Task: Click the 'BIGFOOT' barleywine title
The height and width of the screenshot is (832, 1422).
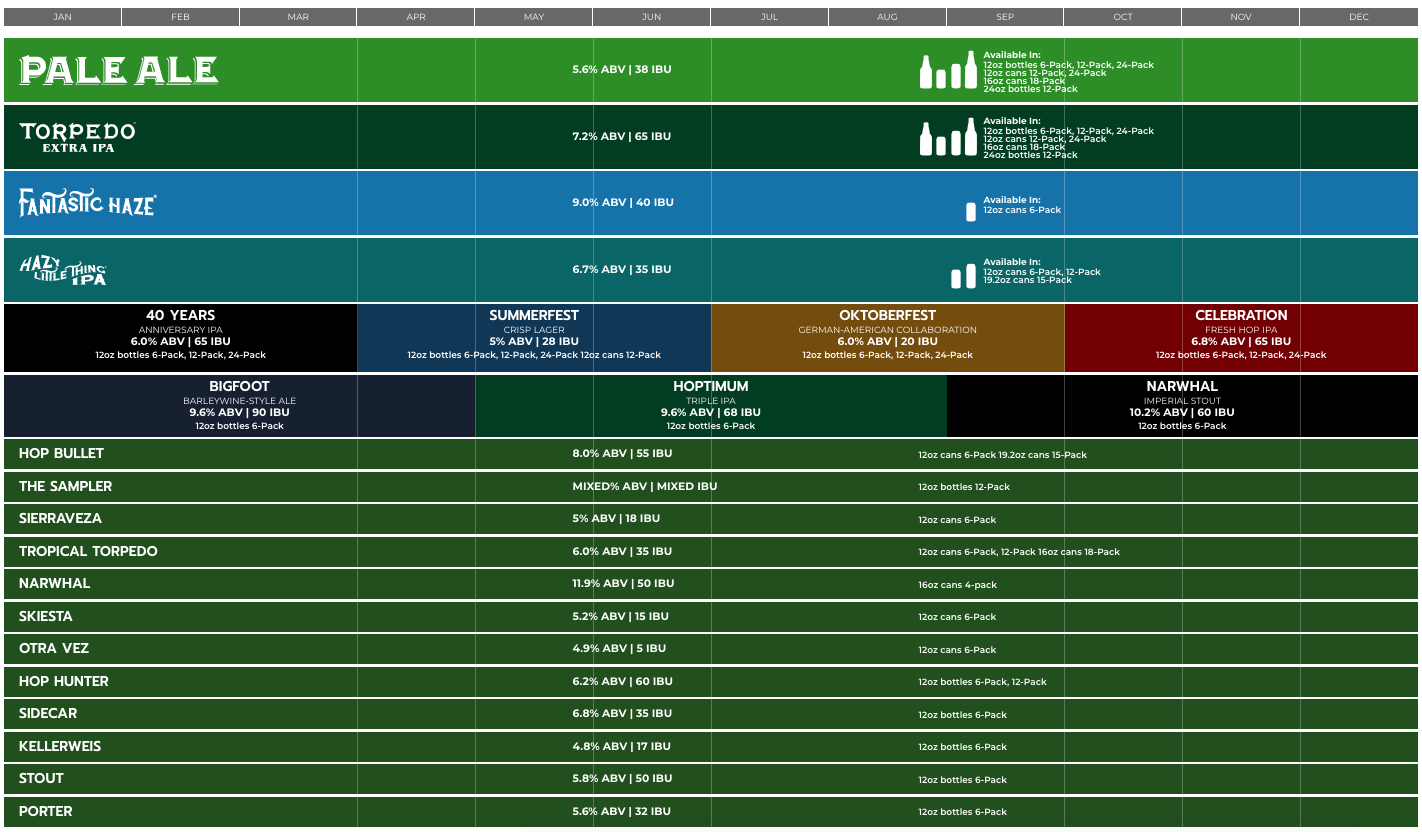Action: (240, 386)
